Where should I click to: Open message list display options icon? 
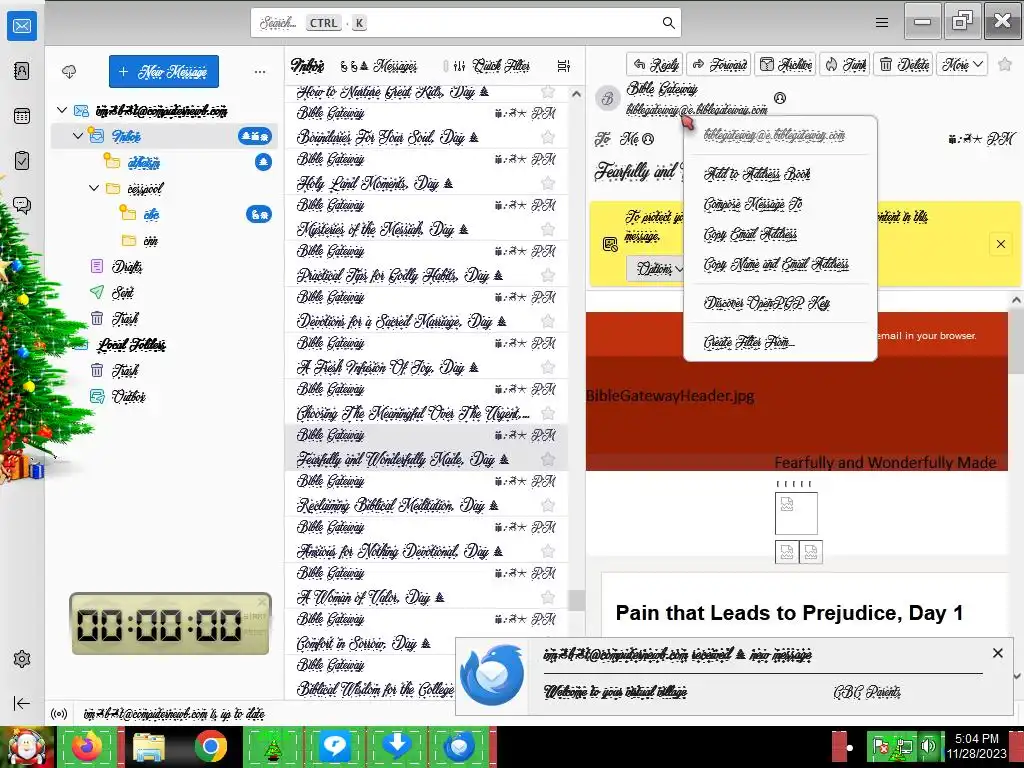564,66
